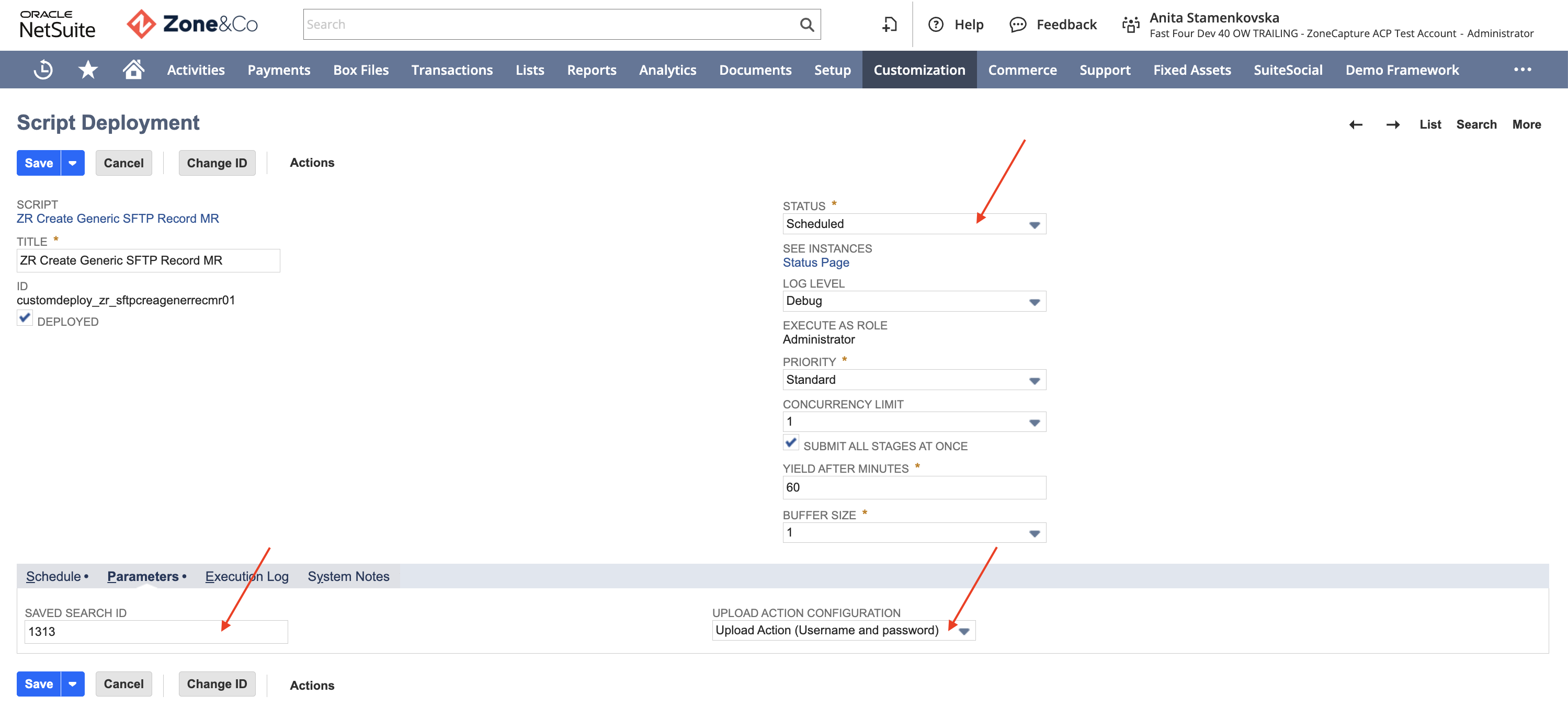
Task: Expand the Status dropdown showing Scheduled
Action: point(914,224)
